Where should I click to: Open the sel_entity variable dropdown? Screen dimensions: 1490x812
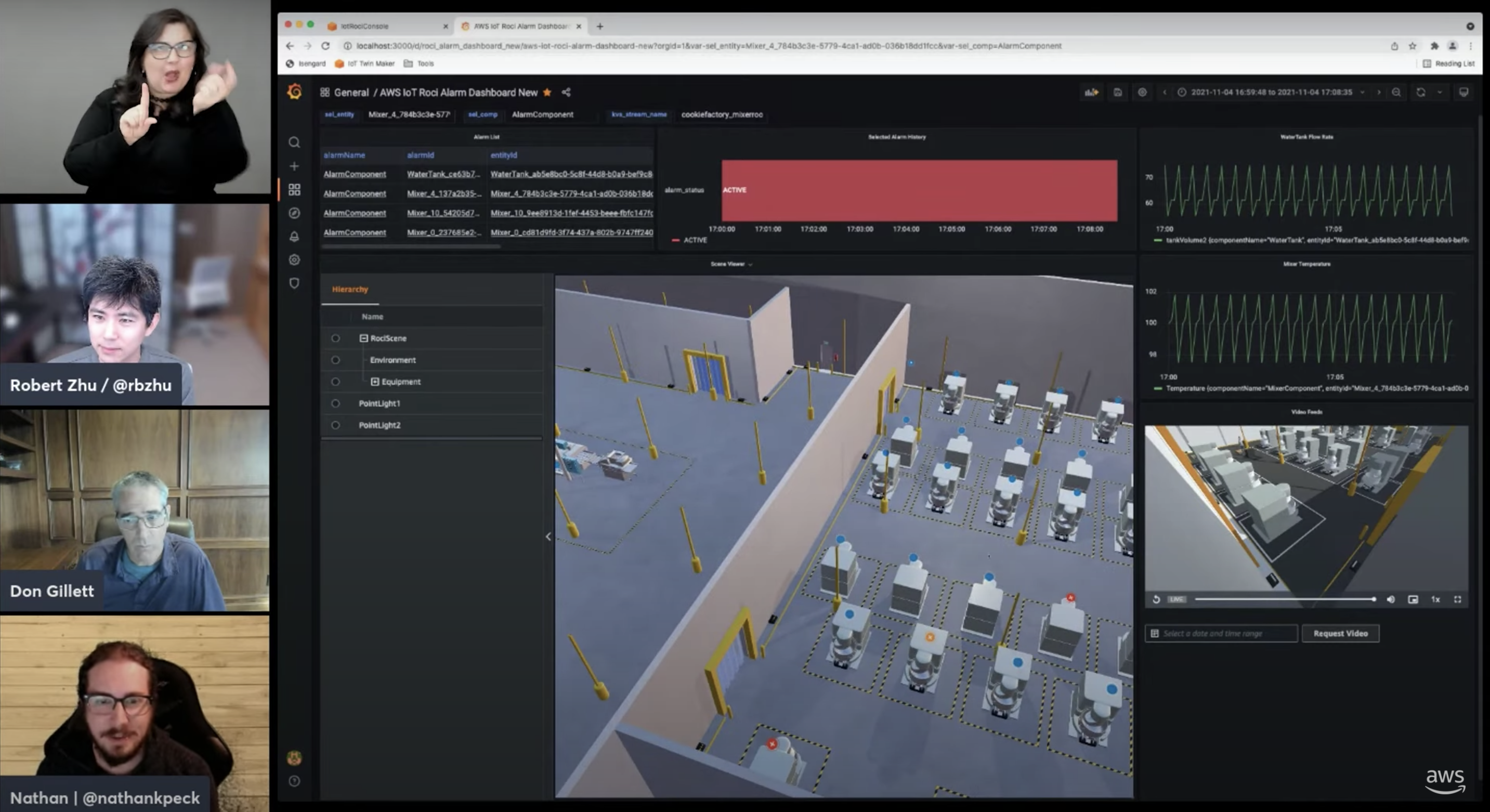click(x=410, y=114)
